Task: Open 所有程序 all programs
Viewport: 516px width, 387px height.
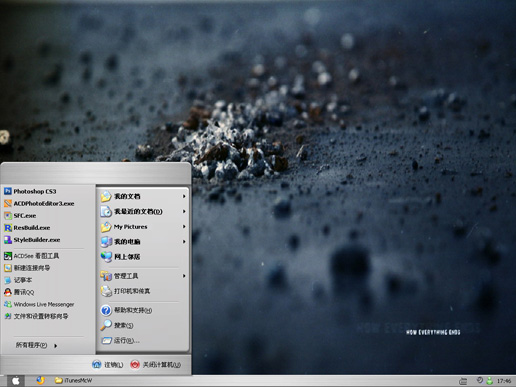Action: click(36, 345)
